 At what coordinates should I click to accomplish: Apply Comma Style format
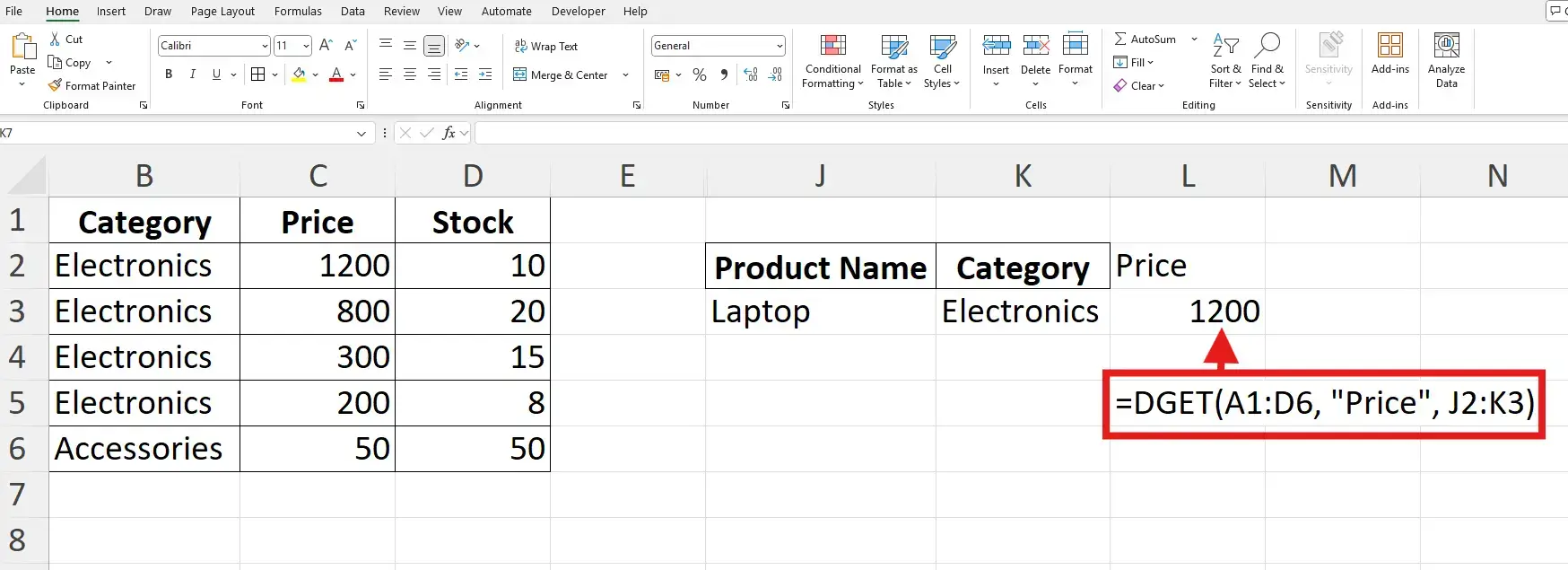(x=724, y=75)
